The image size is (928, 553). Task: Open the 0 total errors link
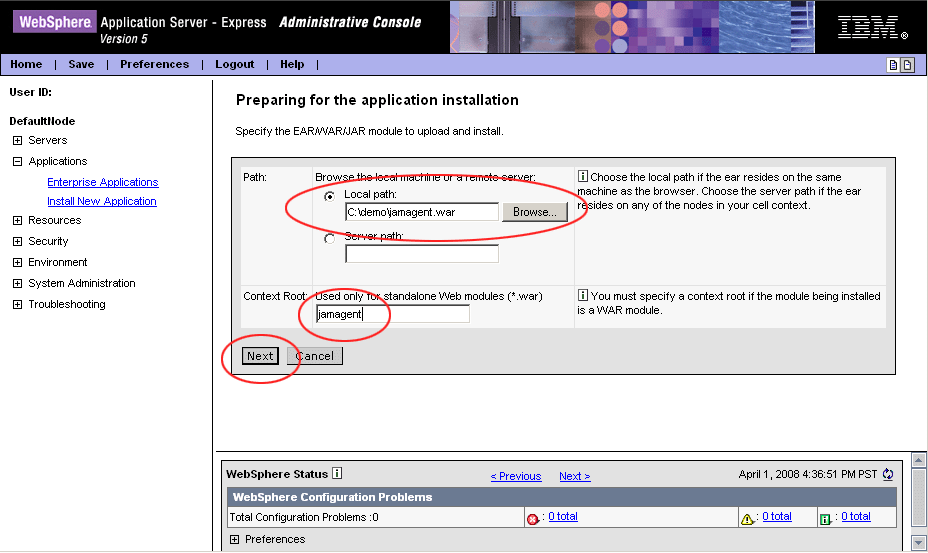[563, 516]
